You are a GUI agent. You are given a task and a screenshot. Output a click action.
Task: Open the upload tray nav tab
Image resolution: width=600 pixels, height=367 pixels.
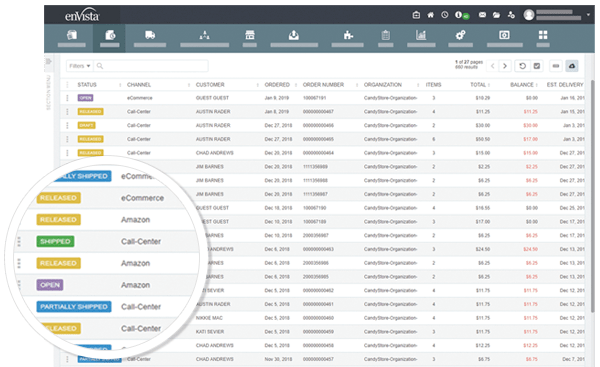pos(294,38)
